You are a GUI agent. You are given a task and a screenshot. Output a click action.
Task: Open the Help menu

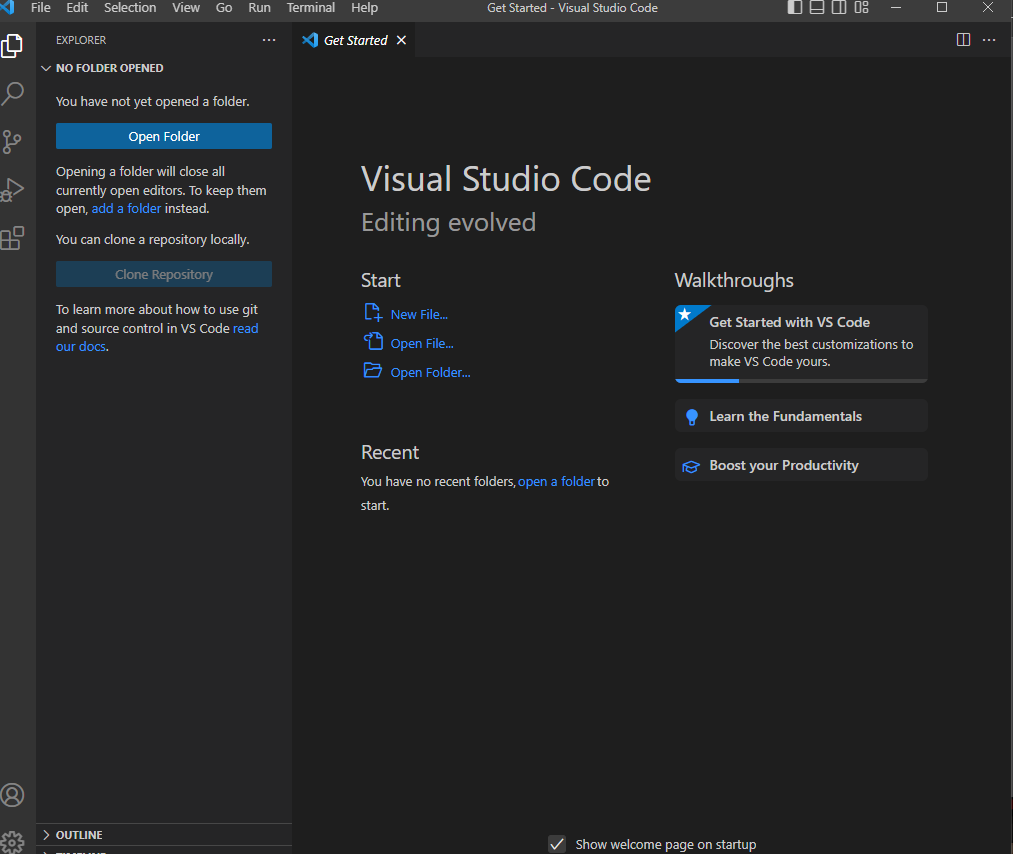[364, 8]
